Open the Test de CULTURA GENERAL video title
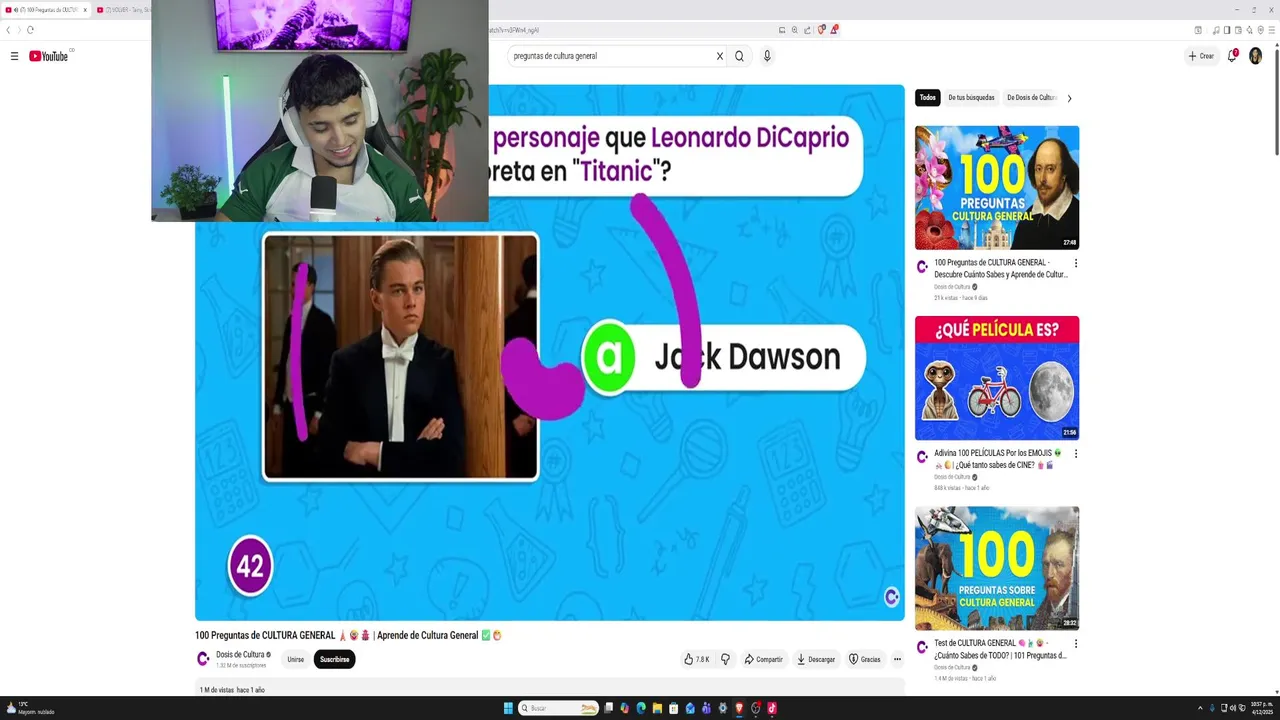The height and width of the screenshot is (720, 1280). pyautogui.click(x=1000, y=649)
